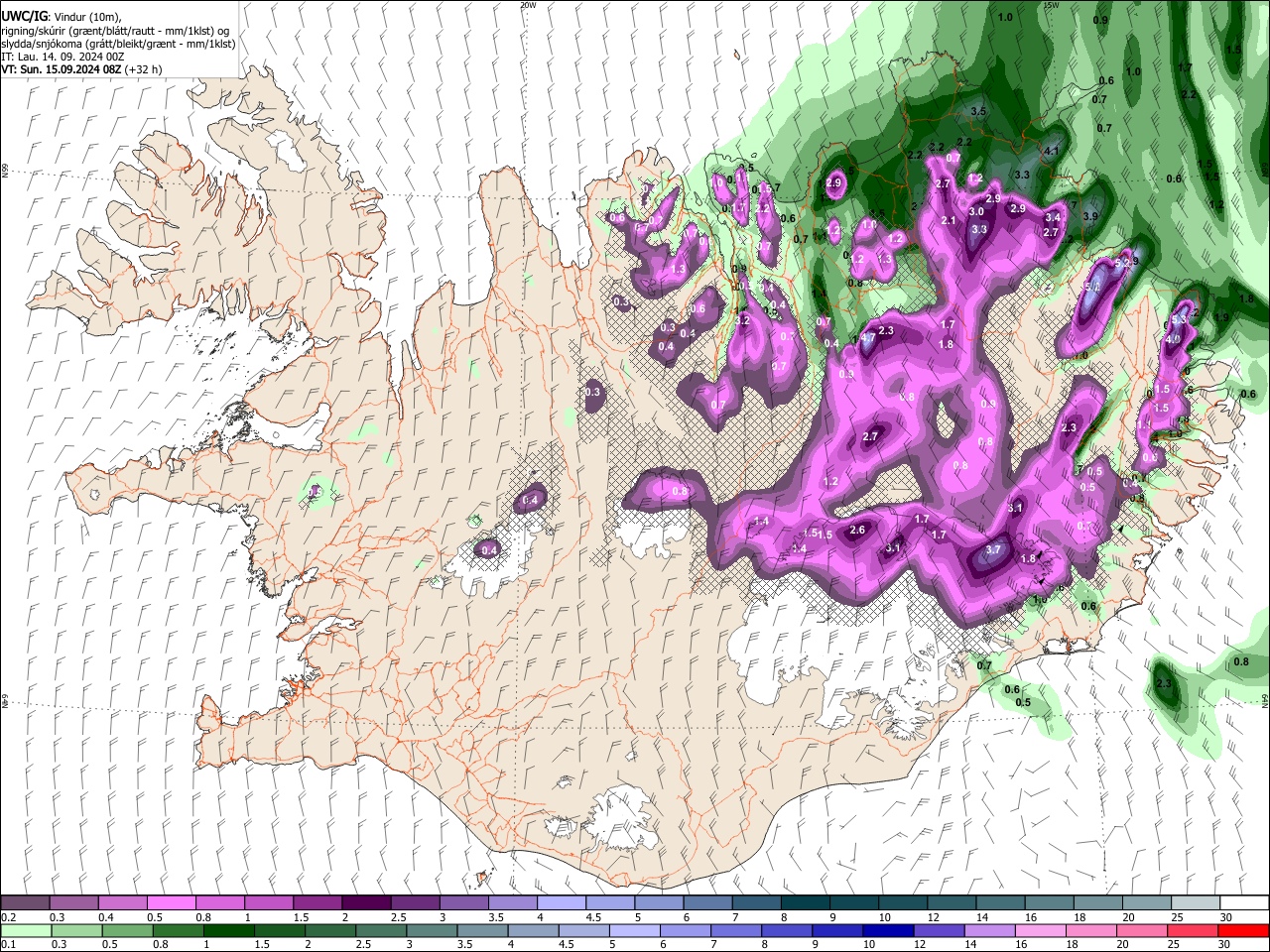The width and height of the screenshot is (1270, 952).
Task: Click the initial time 'IT: Lau. 14. 09. 2024 00Z'
Action: tap(63, 57)
